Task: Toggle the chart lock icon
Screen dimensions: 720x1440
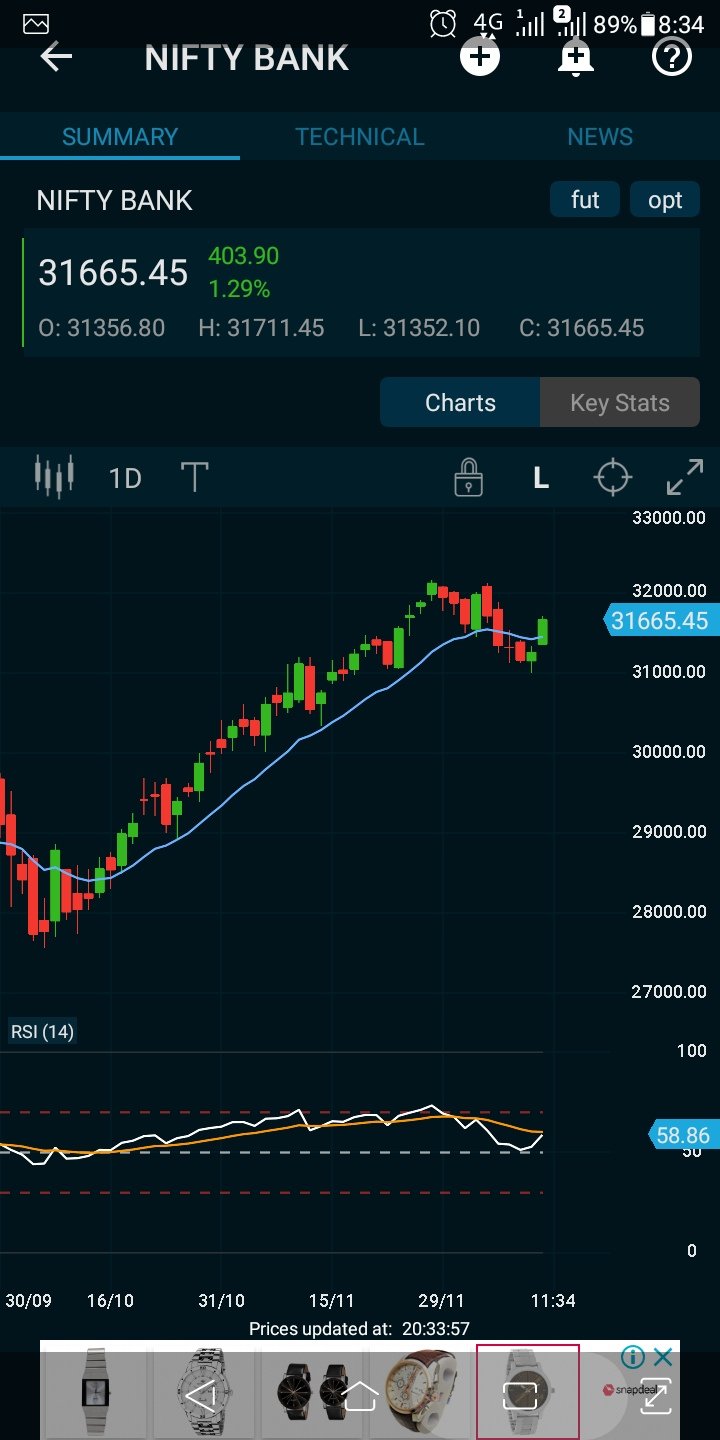Action: (468, 478)
